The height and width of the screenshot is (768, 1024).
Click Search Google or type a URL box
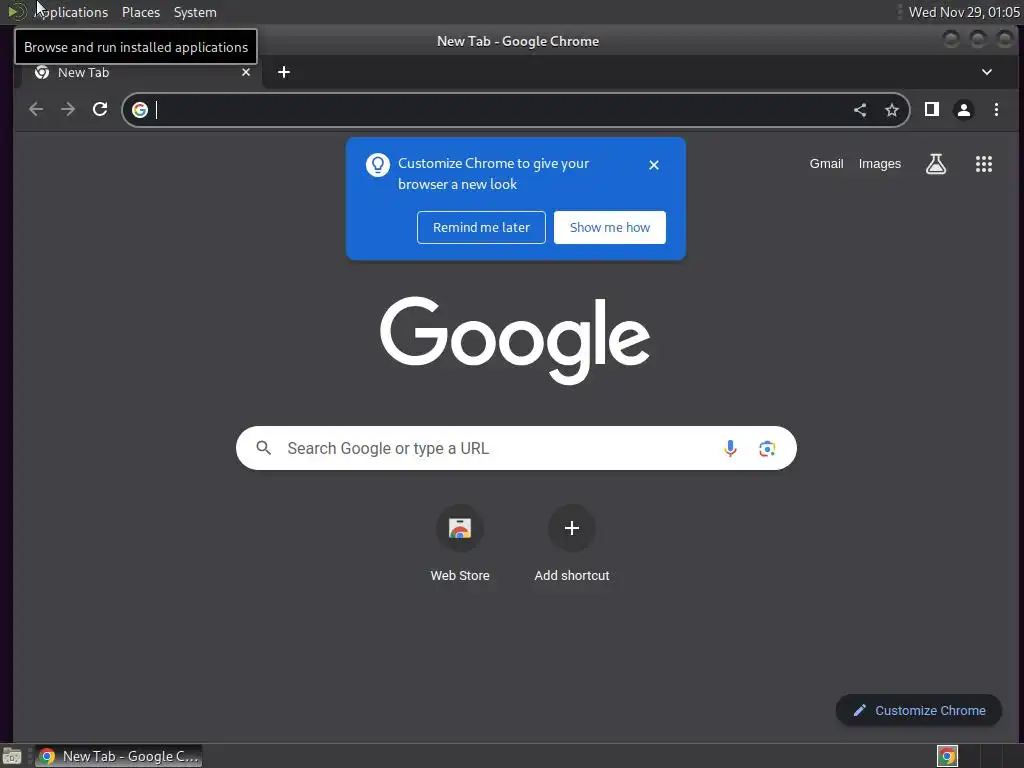point(516,448)
